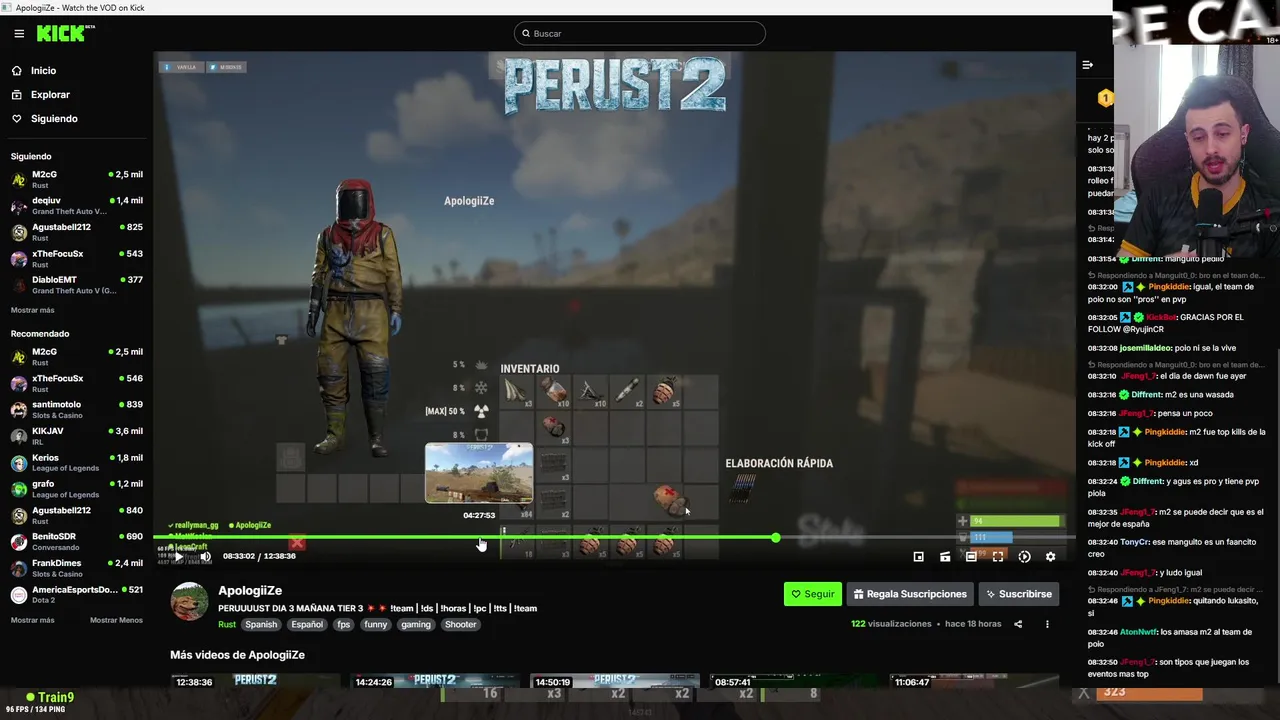
Task: Open video player settings gear
Action: pos(1050,557)
